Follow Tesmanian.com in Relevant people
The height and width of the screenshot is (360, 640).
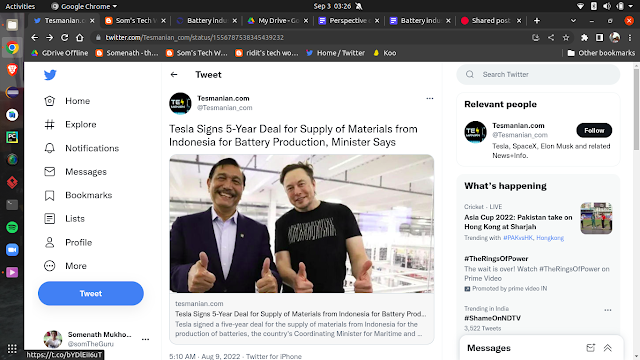point(594,131)
